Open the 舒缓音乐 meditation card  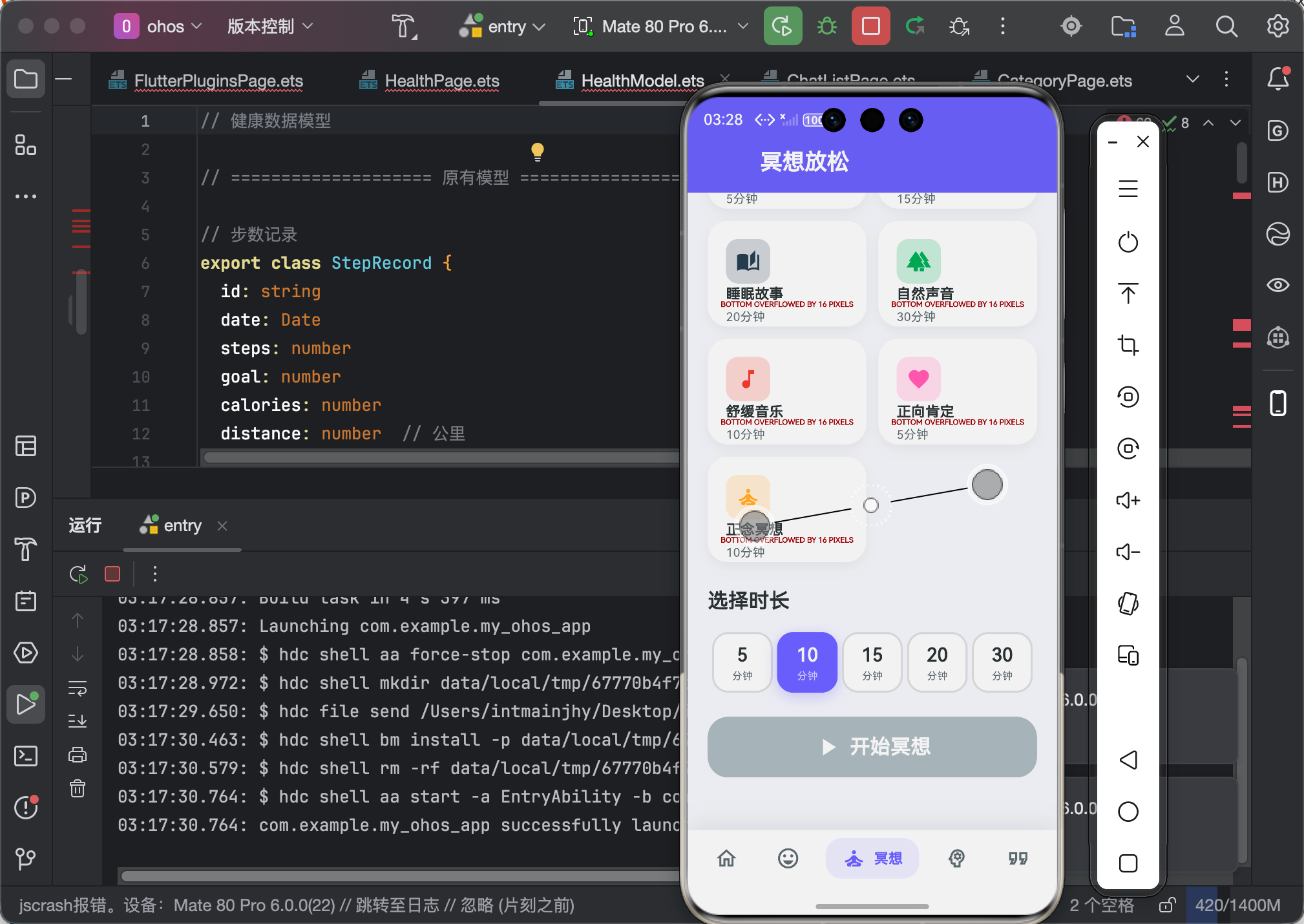pos(786,392)
